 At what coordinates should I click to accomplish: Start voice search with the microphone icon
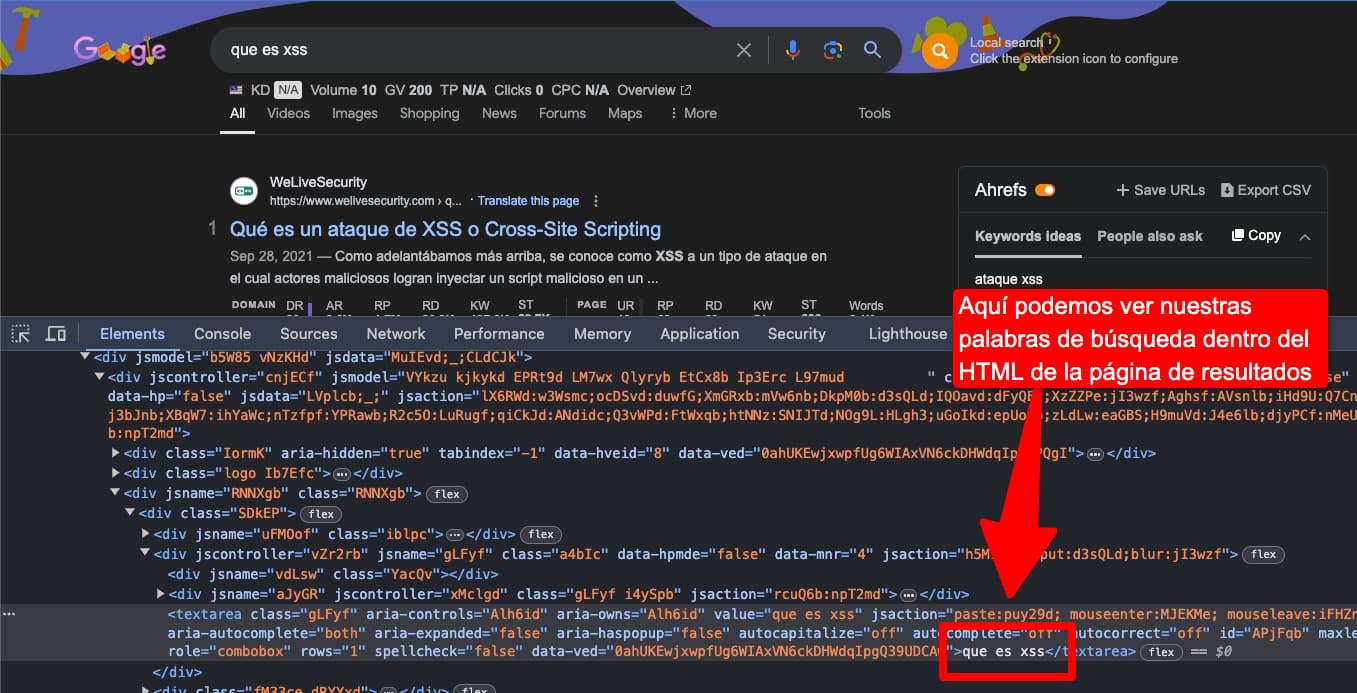tap(793, 50)
